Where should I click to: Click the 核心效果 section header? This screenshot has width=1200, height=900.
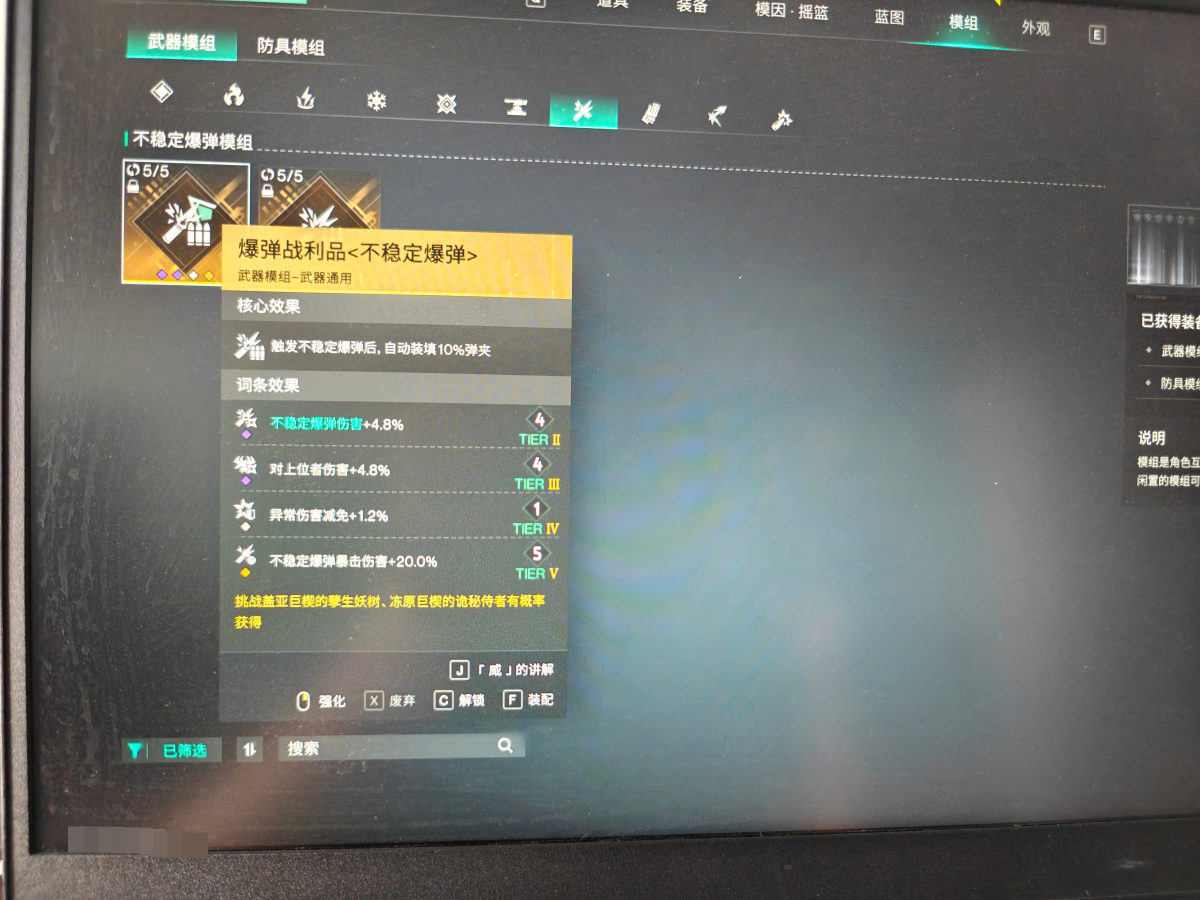pos(395,307)
